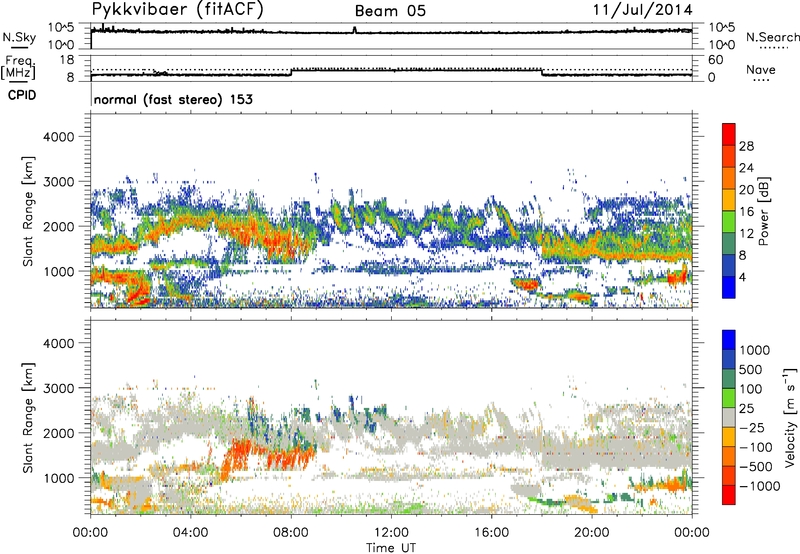This screenshot has width=800, height=554.
Task: Click the "18" frequency axis tick
Action: [x=67, y=60]
